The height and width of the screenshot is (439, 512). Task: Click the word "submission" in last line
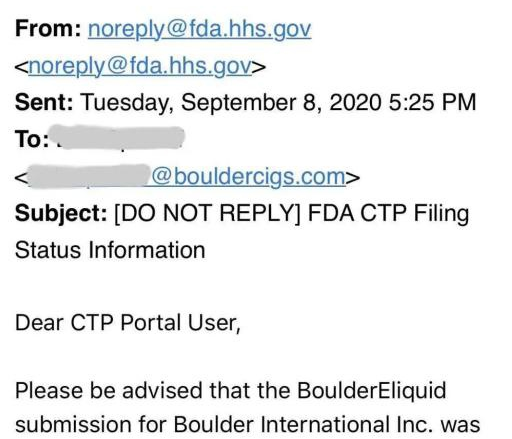point(73,425)
